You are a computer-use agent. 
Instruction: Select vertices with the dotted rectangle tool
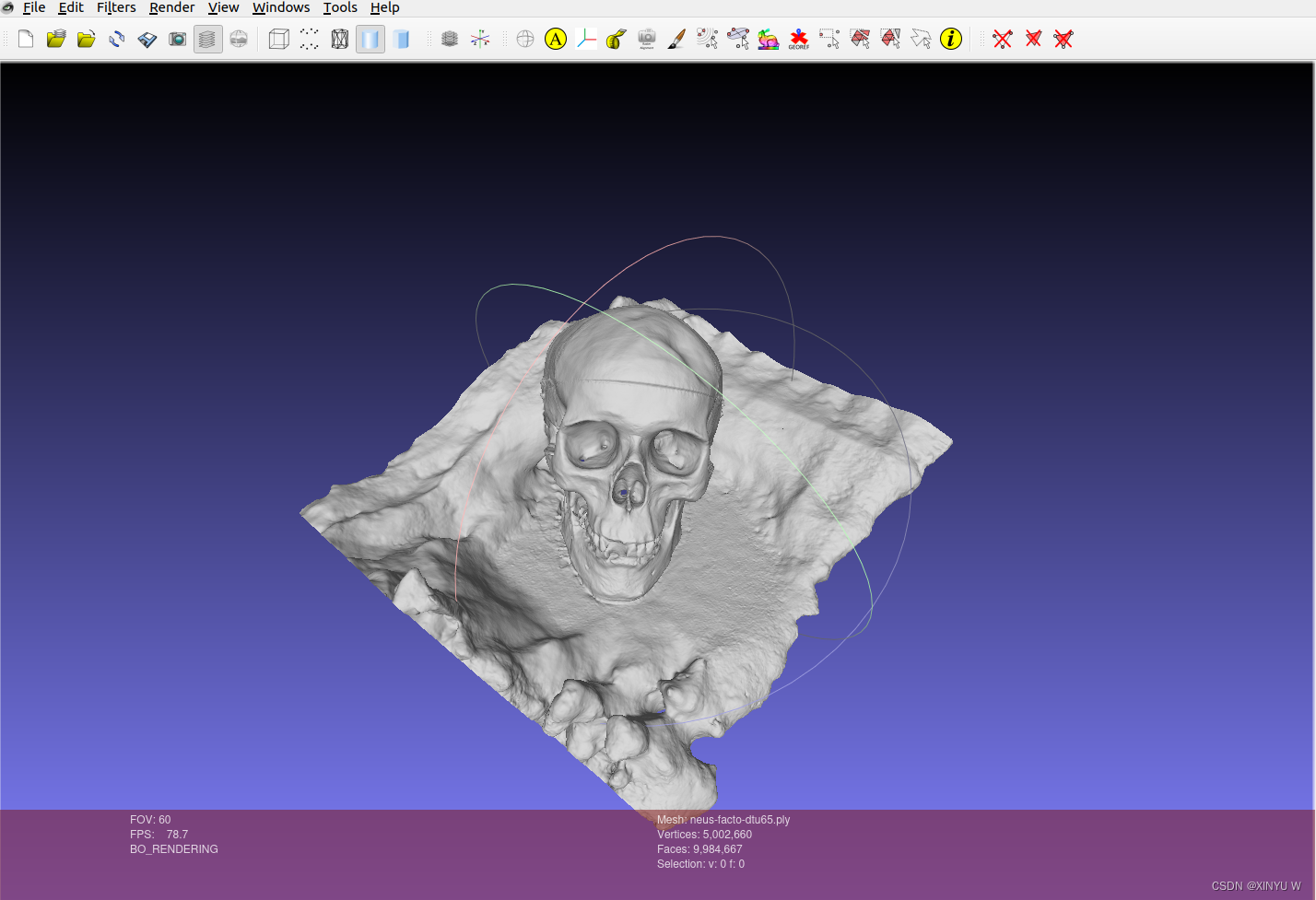pos(829,39)
